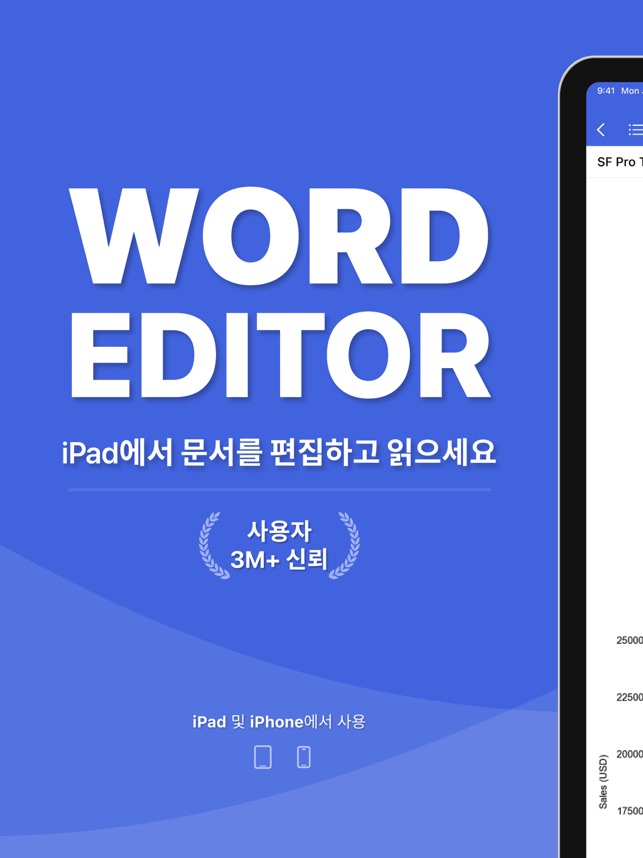
Task: Click the '사용자 3M+ 신뢰' badge
Action: pos(279,545)
